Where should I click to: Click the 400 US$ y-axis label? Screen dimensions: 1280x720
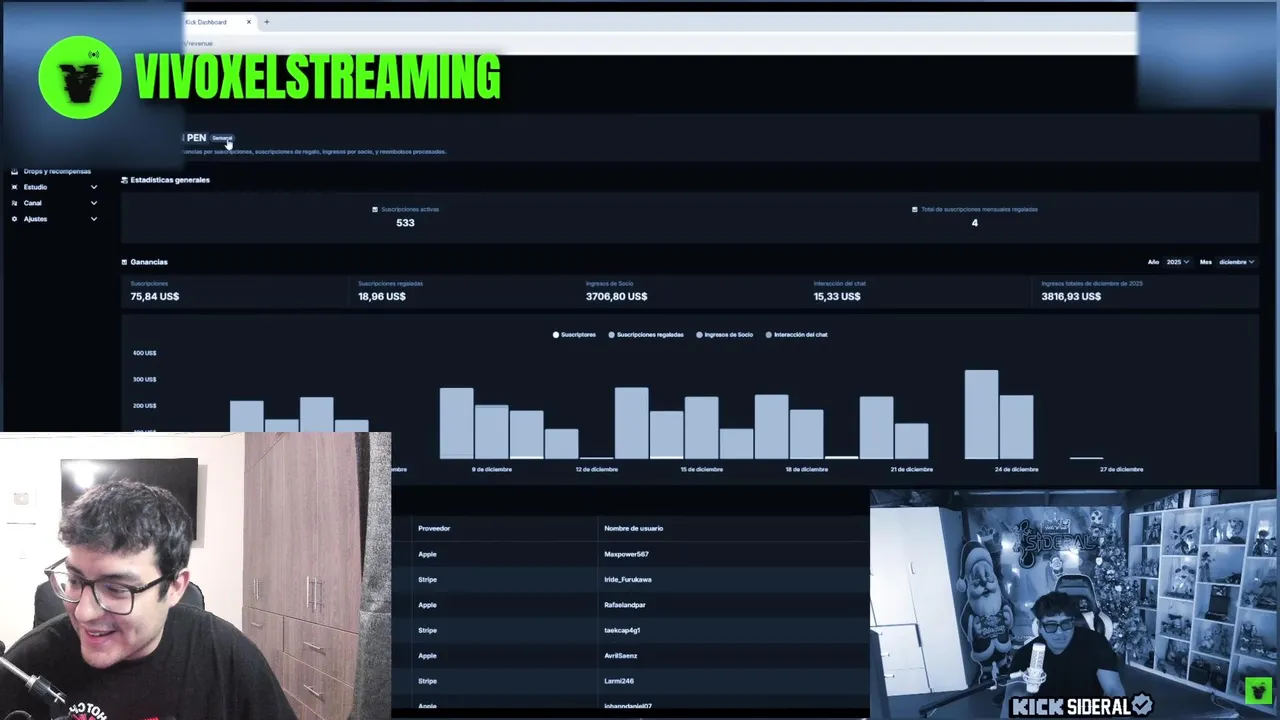[x=144, y=353]
